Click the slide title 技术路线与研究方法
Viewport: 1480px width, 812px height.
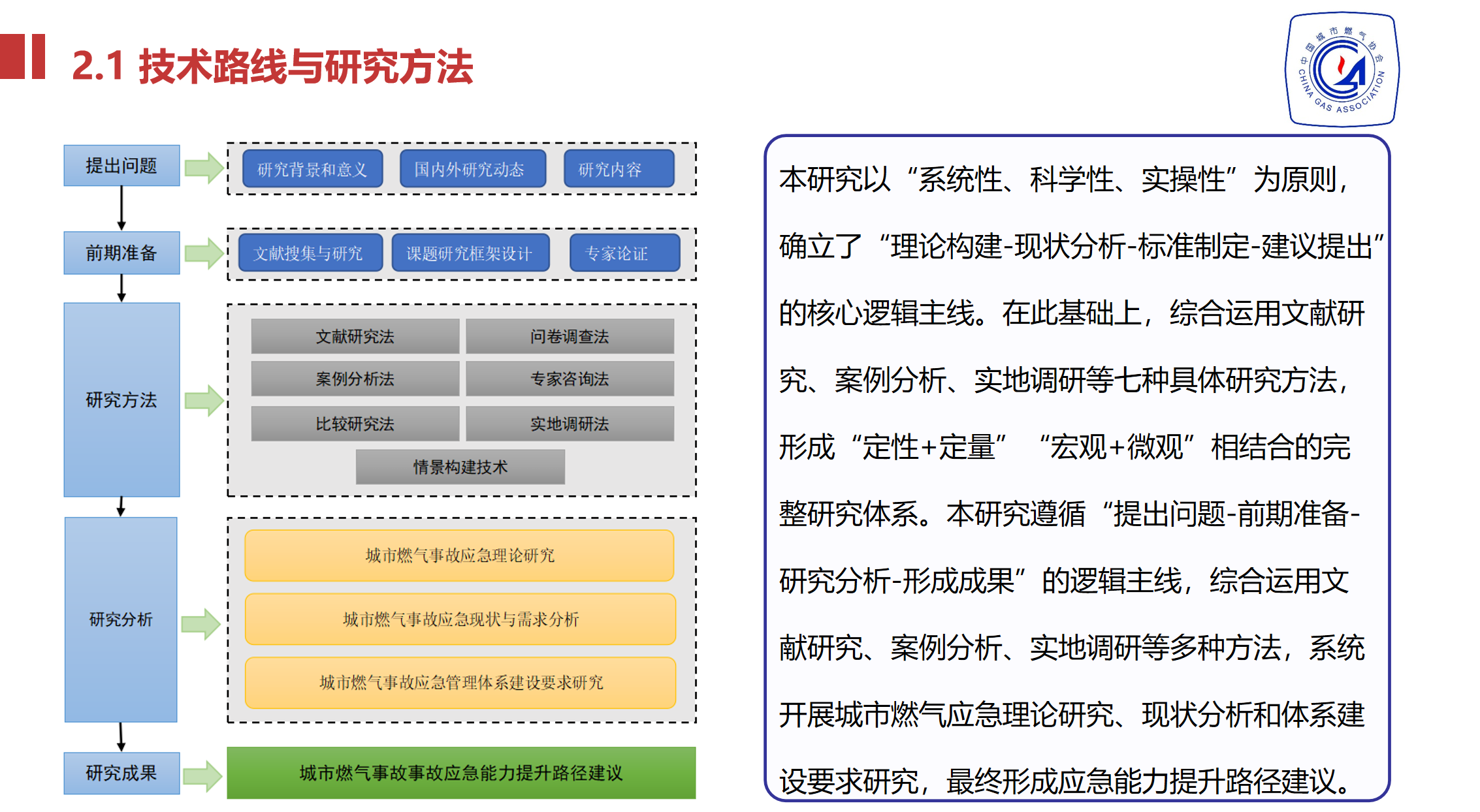click(273, 66)
